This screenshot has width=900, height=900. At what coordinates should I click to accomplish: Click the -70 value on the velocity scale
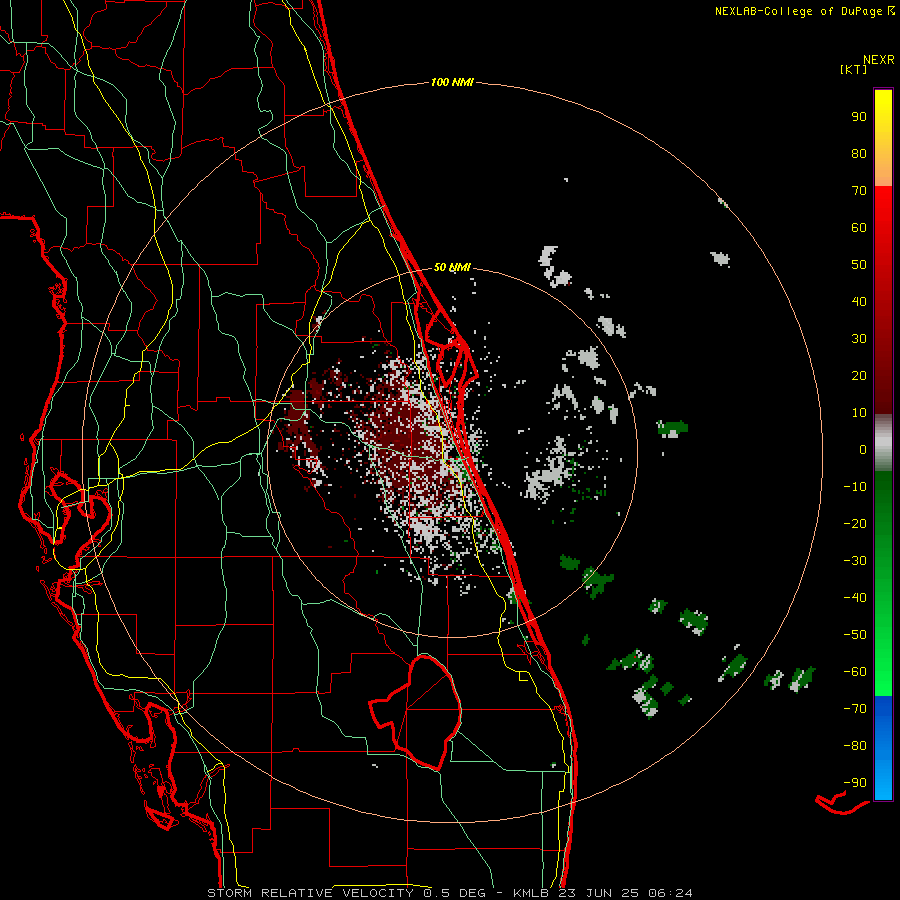855,709
